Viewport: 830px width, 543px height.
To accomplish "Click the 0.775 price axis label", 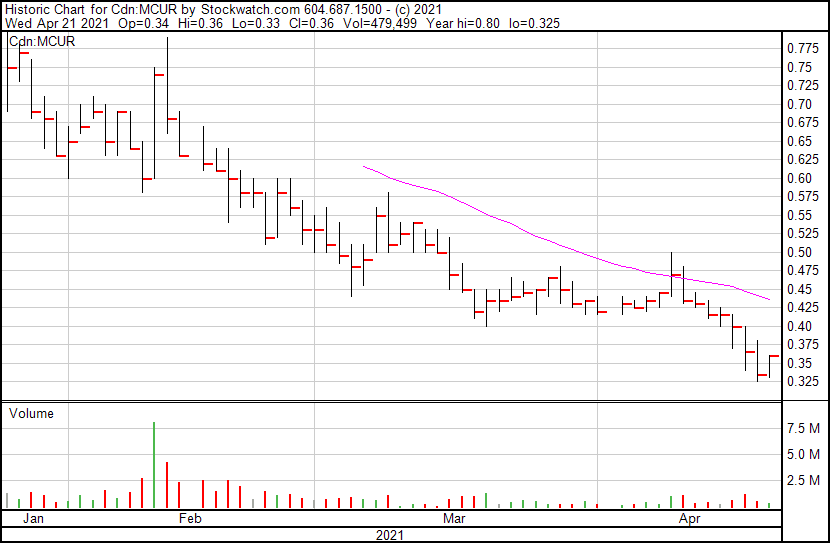I will pos(802,49).
